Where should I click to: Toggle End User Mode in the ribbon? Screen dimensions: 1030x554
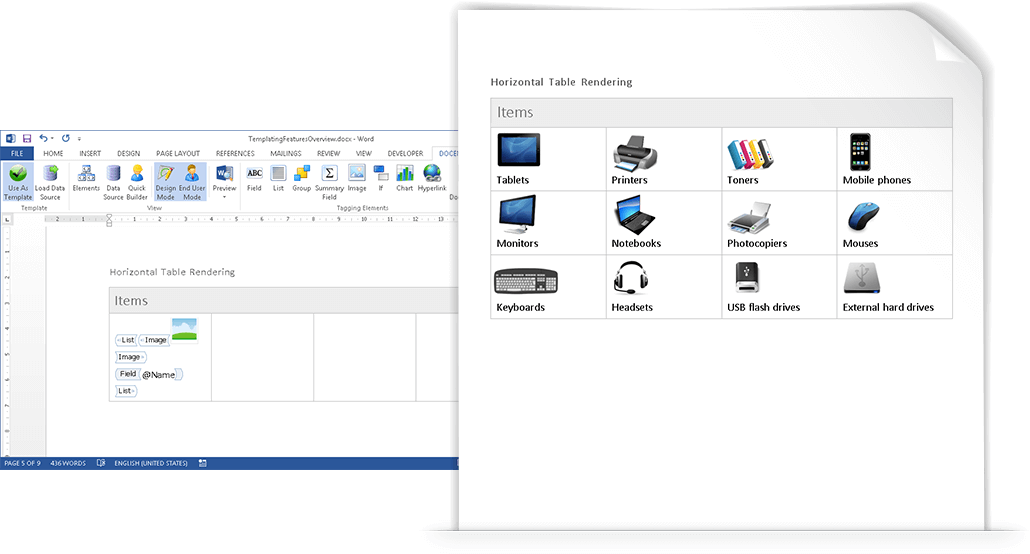coord(192,182)
